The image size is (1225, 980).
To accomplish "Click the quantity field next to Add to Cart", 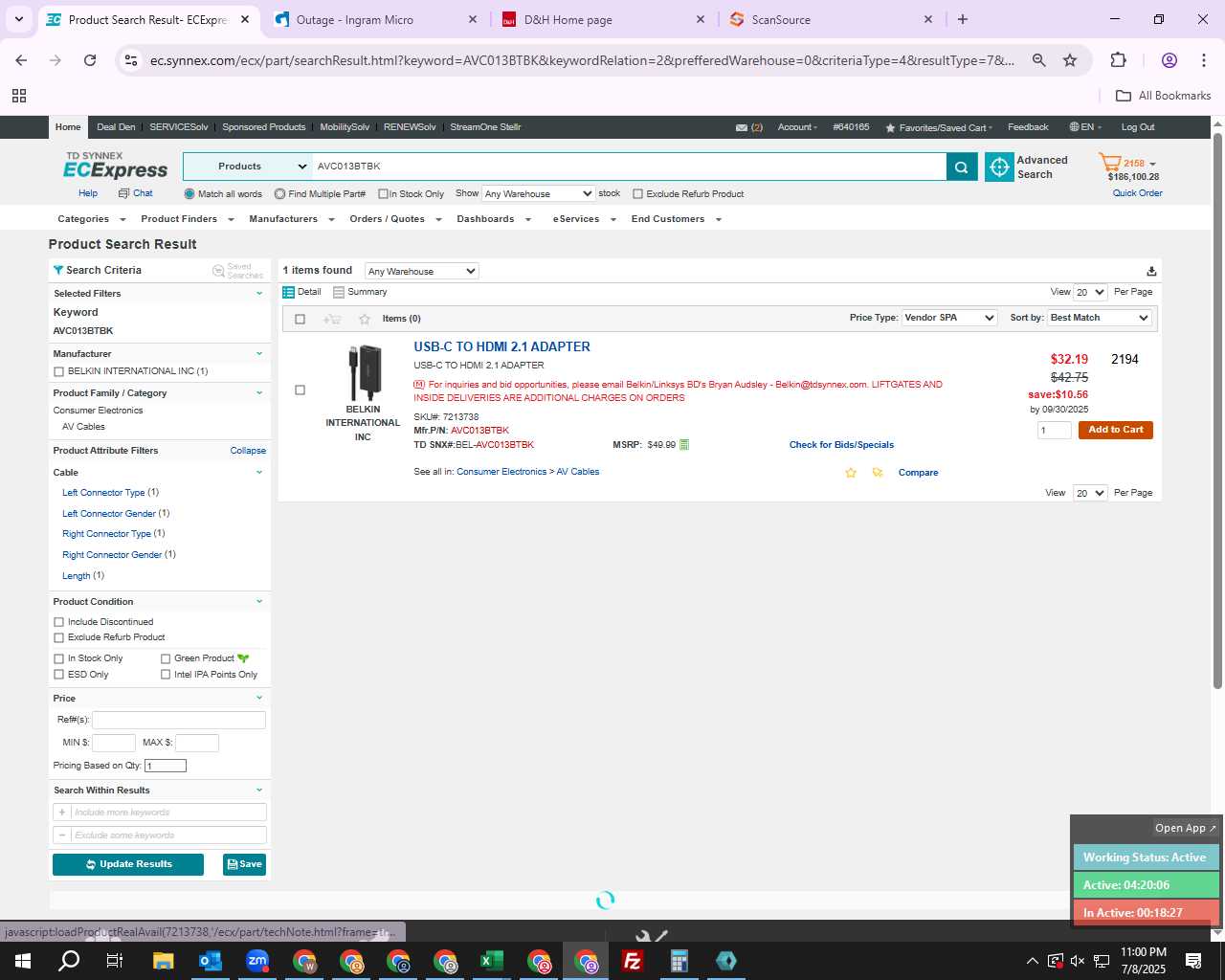I will pyautogui.click(x=1055, y=431).
